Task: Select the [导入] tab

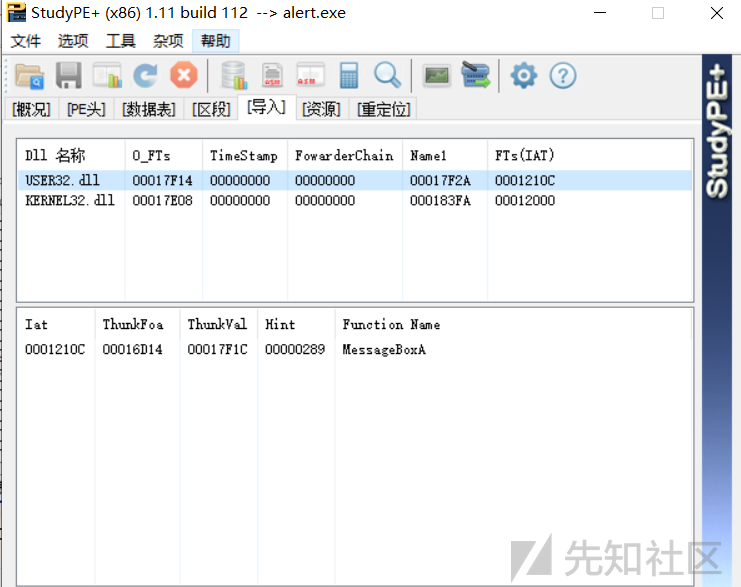Action: point(267,108)
